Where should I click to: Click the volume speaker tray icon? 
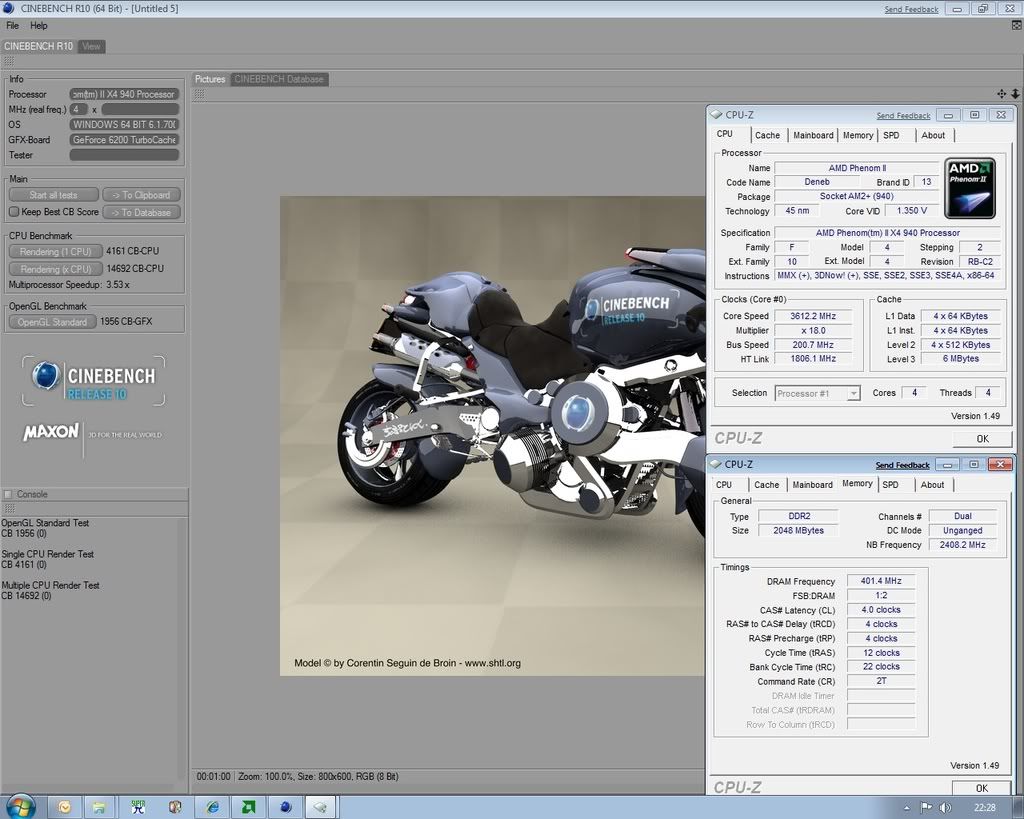click(x=945, y=808)
